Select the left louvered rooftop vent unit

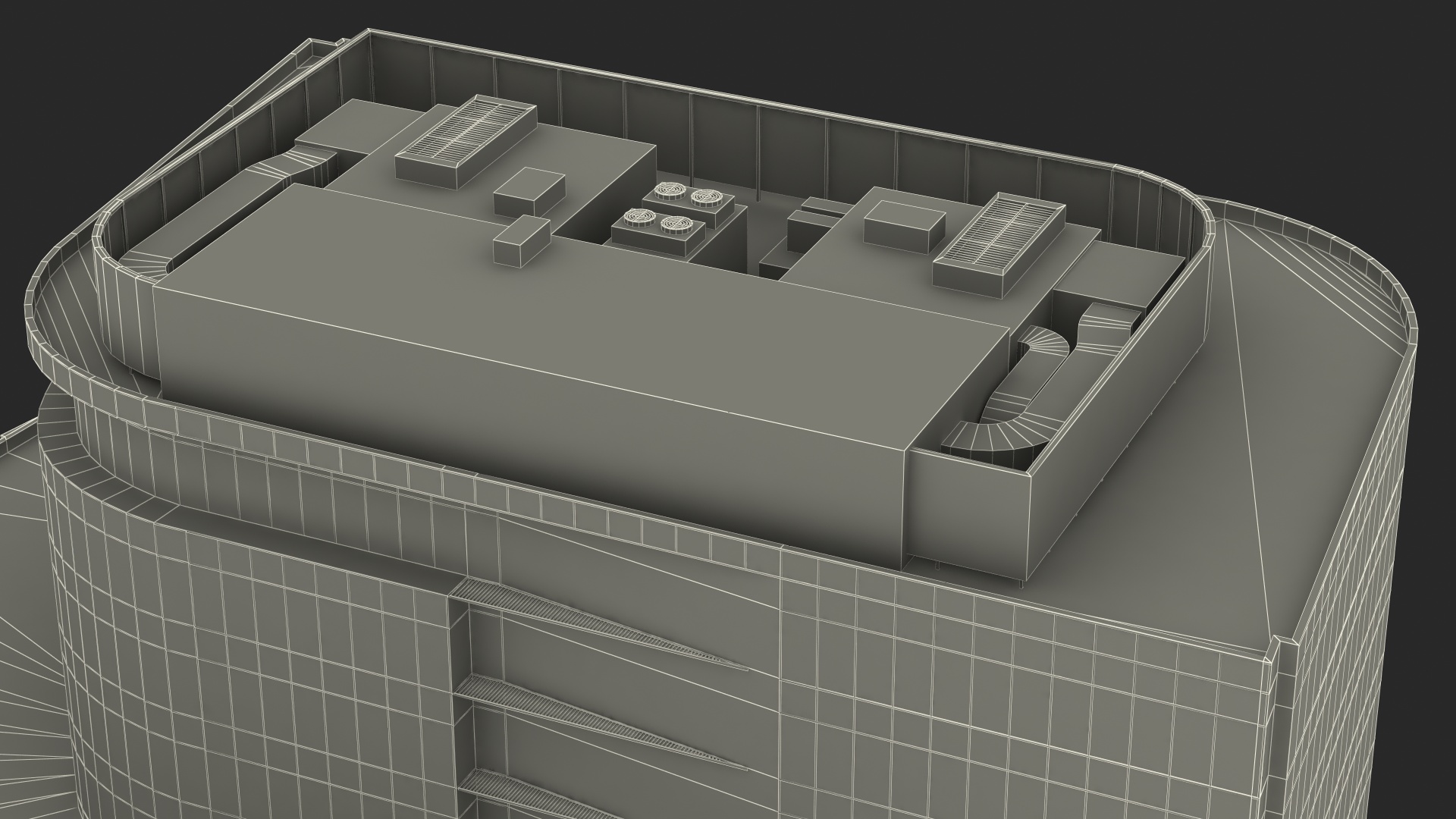(x=466, y=142)
